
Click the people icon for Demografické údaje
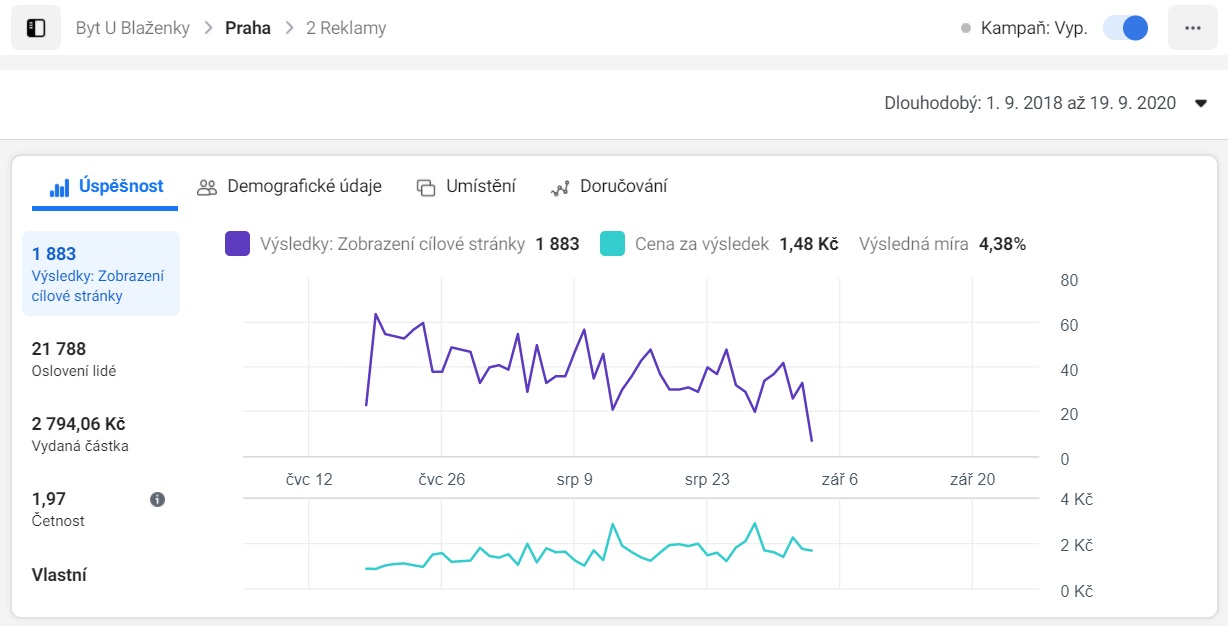[207, 187]
